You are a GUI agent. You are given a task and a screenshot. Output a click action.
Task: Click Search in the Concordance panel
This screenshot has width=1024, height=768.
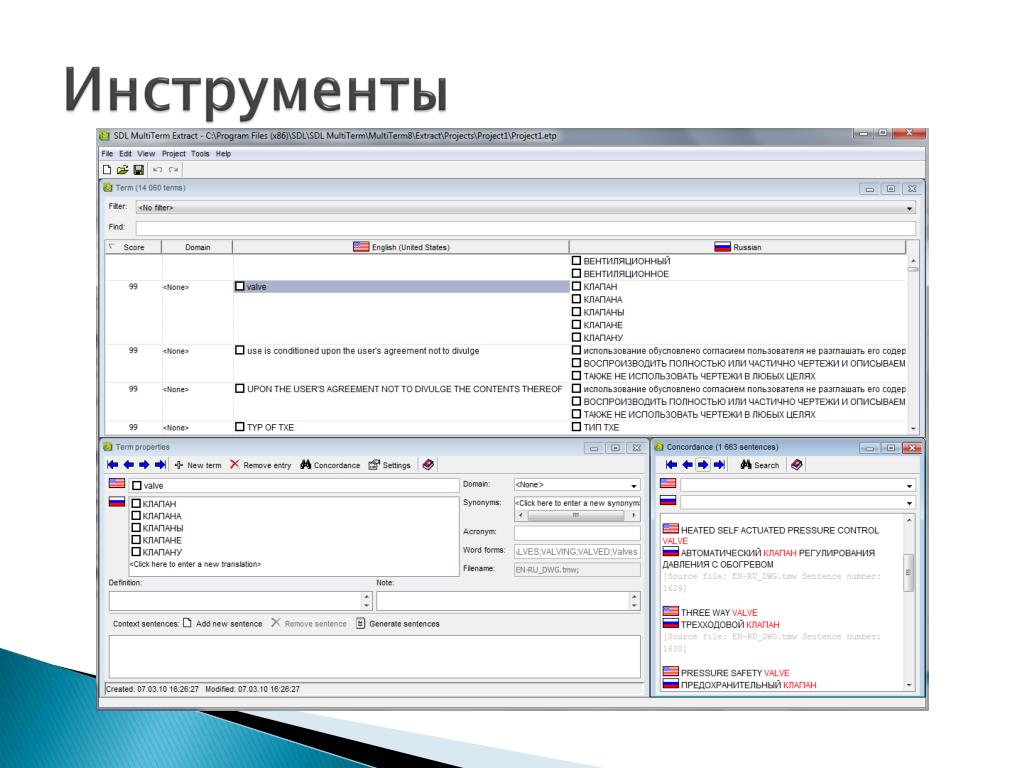pos(760,465)
